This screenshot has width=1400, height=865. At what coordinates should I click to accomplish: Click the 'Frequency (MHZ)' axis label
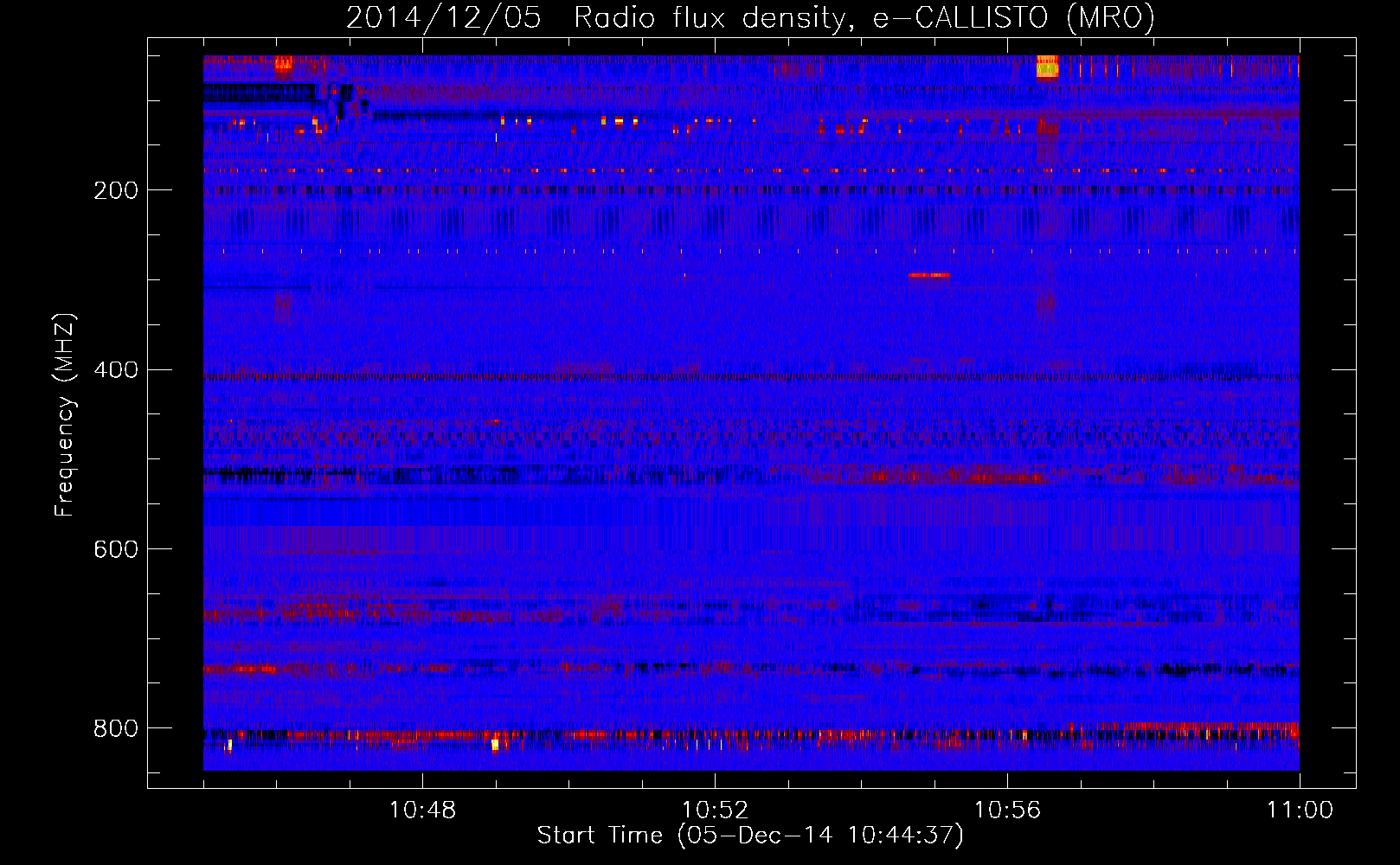[65, 415]
